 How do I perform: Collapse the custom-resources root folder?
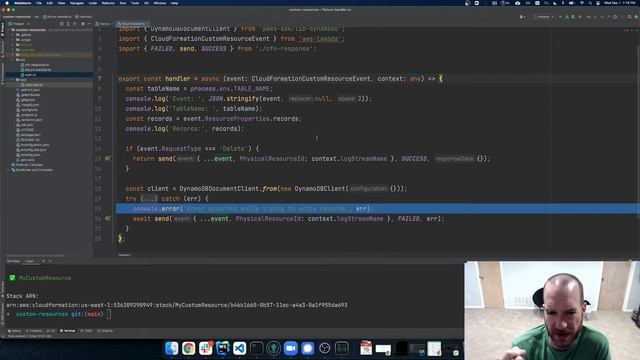point(9,30)
